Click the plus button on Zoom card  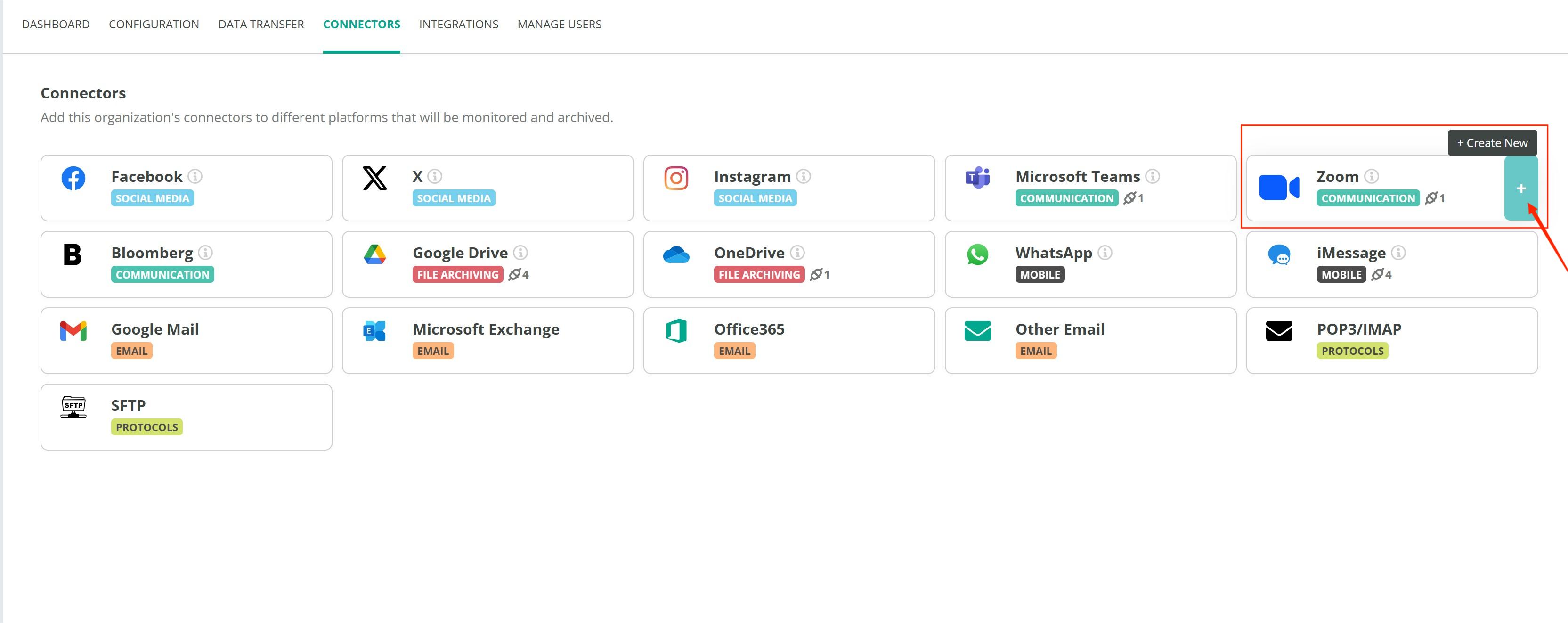click(x=1520, y=189)
